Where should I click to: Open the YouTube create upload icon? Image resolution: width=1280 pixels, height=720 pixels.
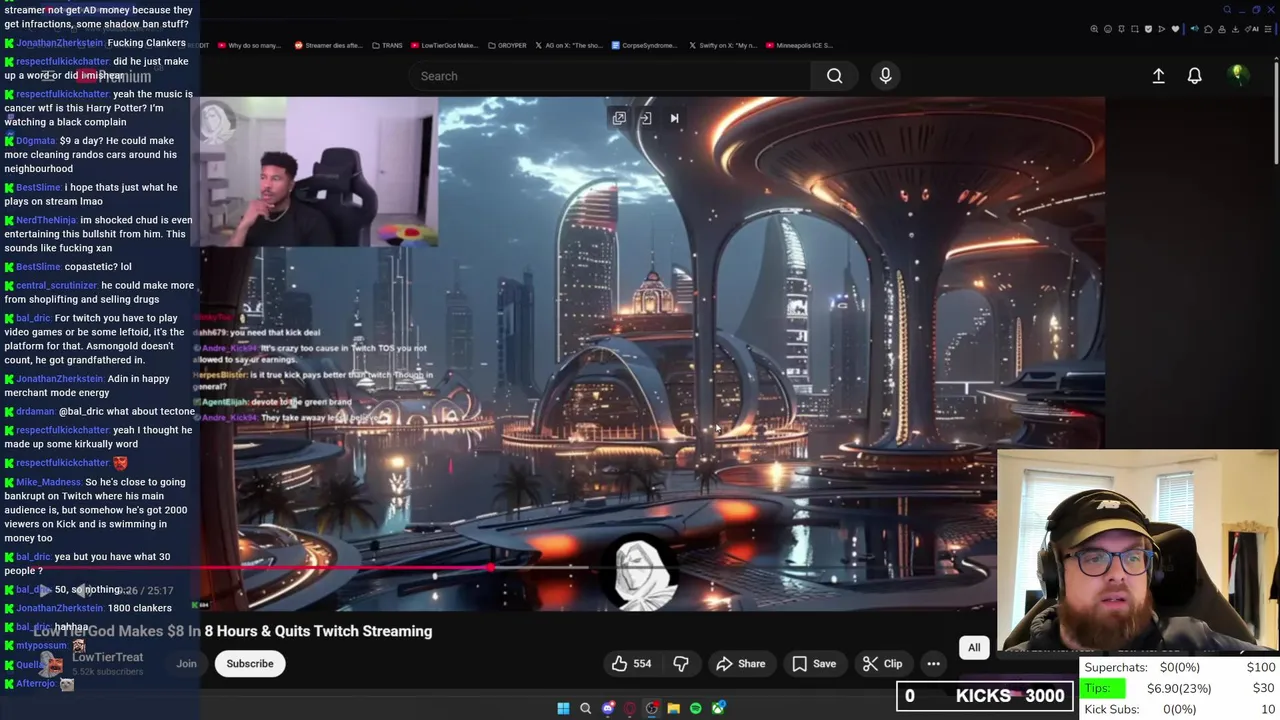click(1158, 76)
